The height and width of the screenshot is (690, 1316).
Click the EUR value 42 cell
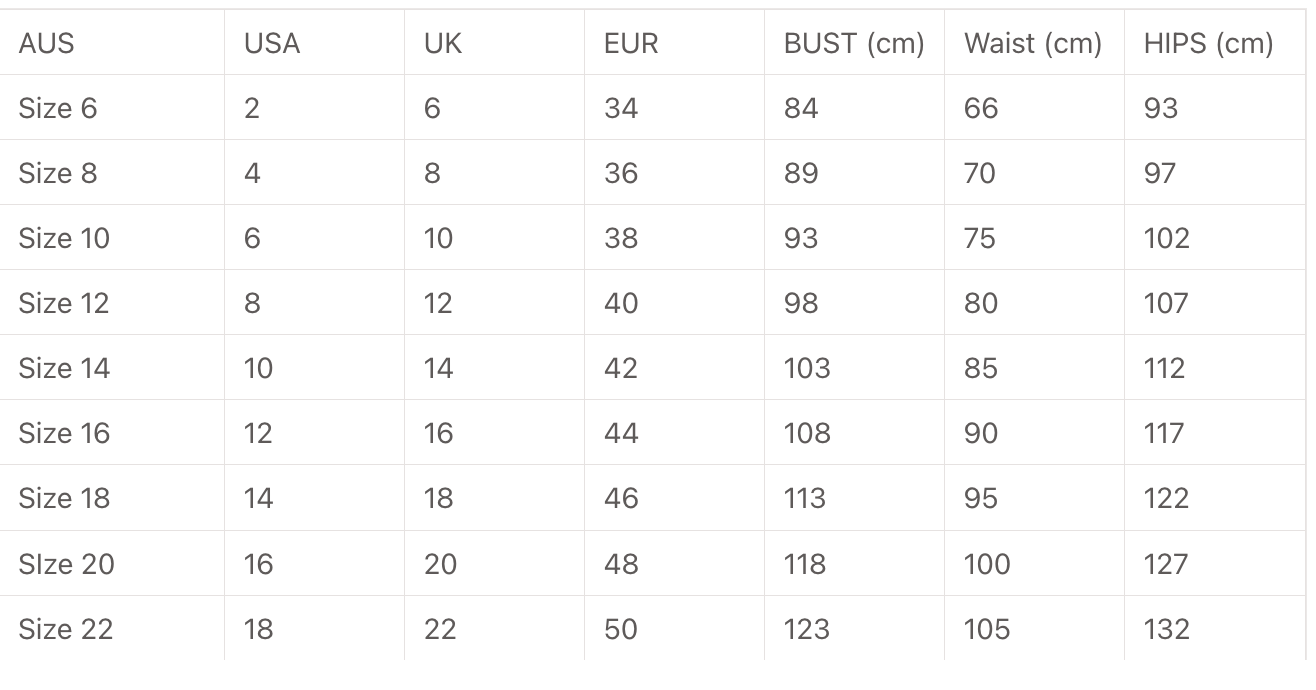click(x=621, y=368)
